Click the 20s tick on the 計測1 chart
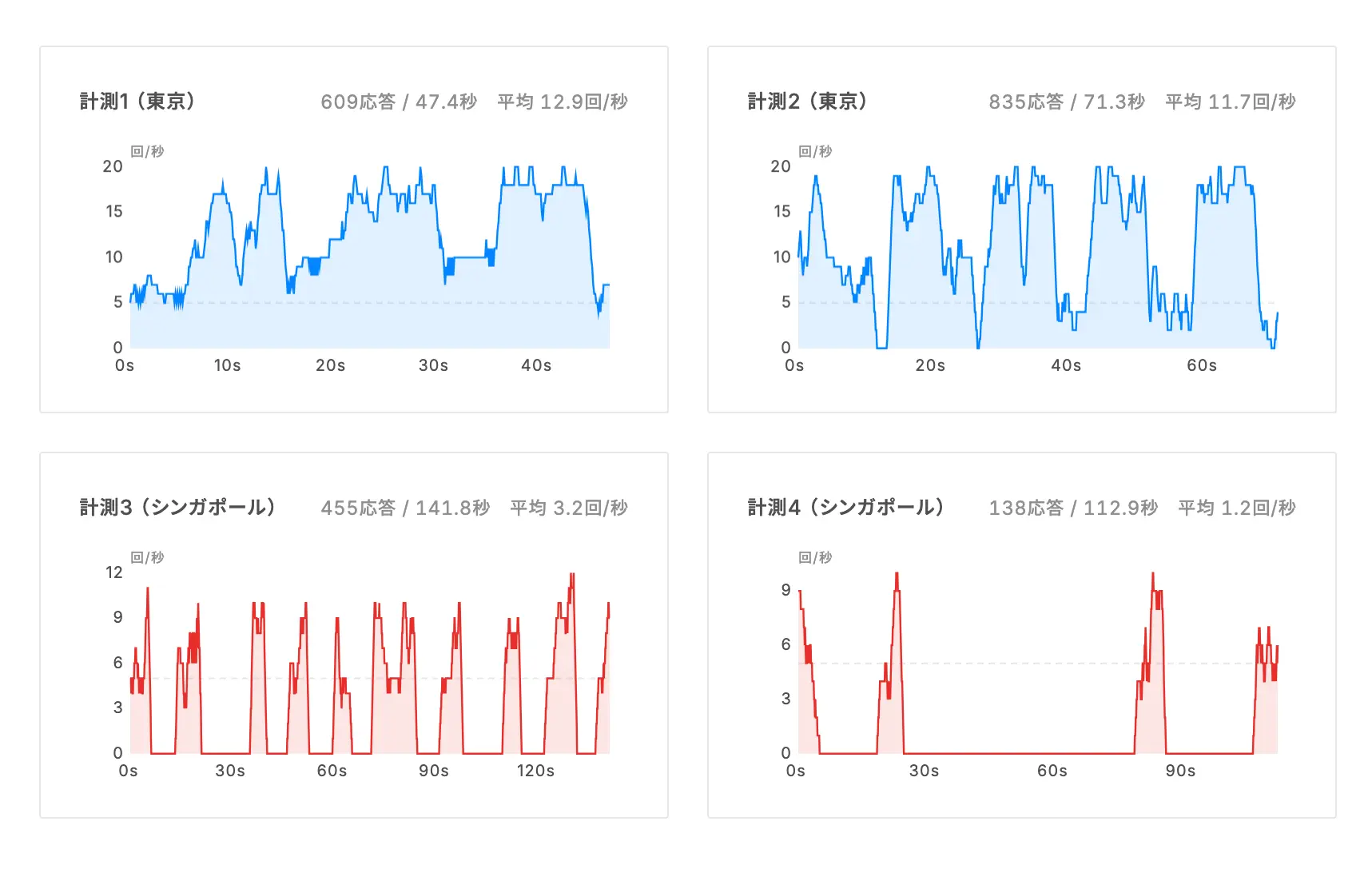This screenshot has height=873, width=1372. [x=330, y=365]
